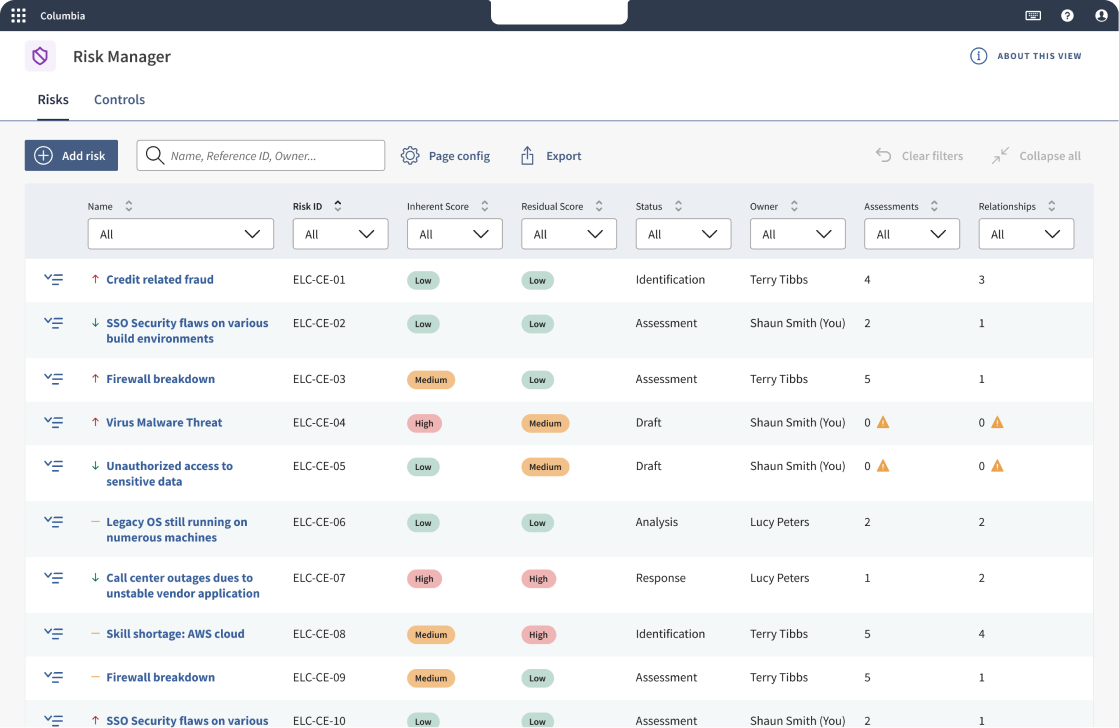Image resolution: width=1119 pixels, height=728 pixels.
Task: Expand Unauthorized access row details
Action: [x=54, y=466]
